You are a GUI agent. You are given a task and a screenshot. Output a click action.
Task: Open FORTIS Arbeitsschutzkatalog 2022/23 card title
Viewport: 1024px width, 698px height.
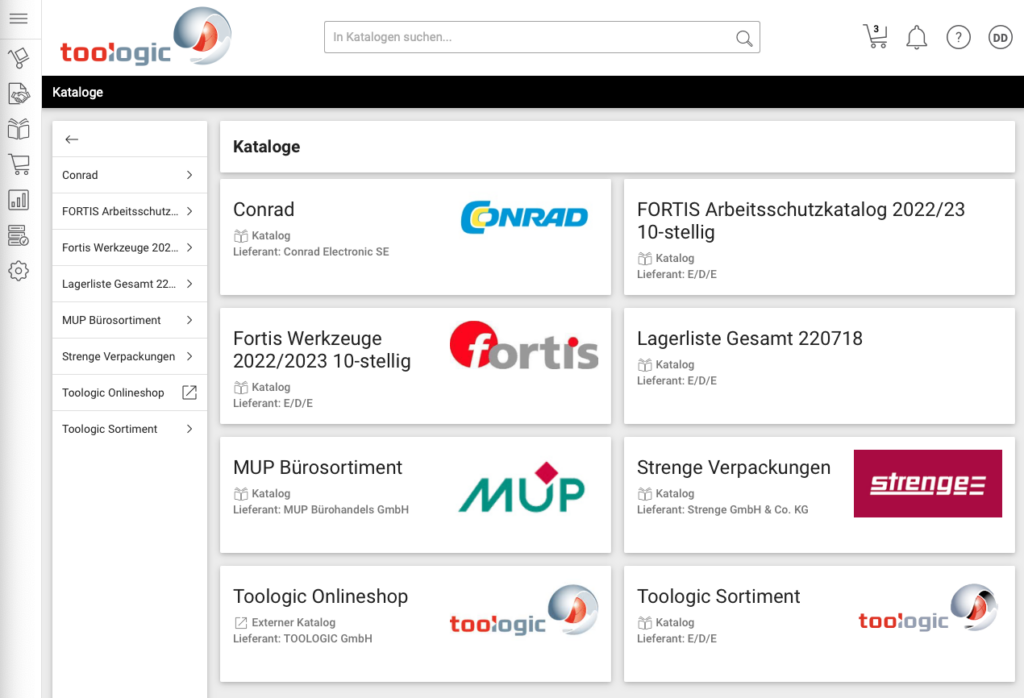coord(801,221)
